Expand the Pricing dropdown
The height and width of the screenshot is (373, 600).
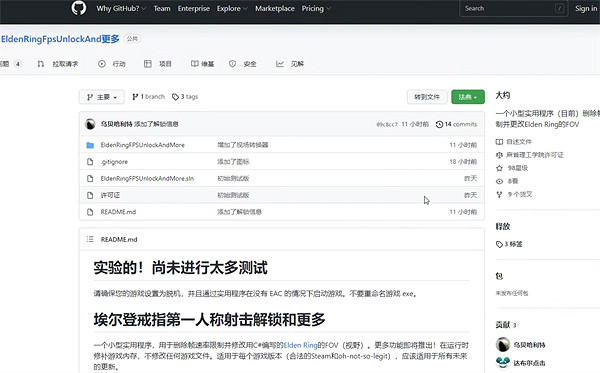pos(316,8)
